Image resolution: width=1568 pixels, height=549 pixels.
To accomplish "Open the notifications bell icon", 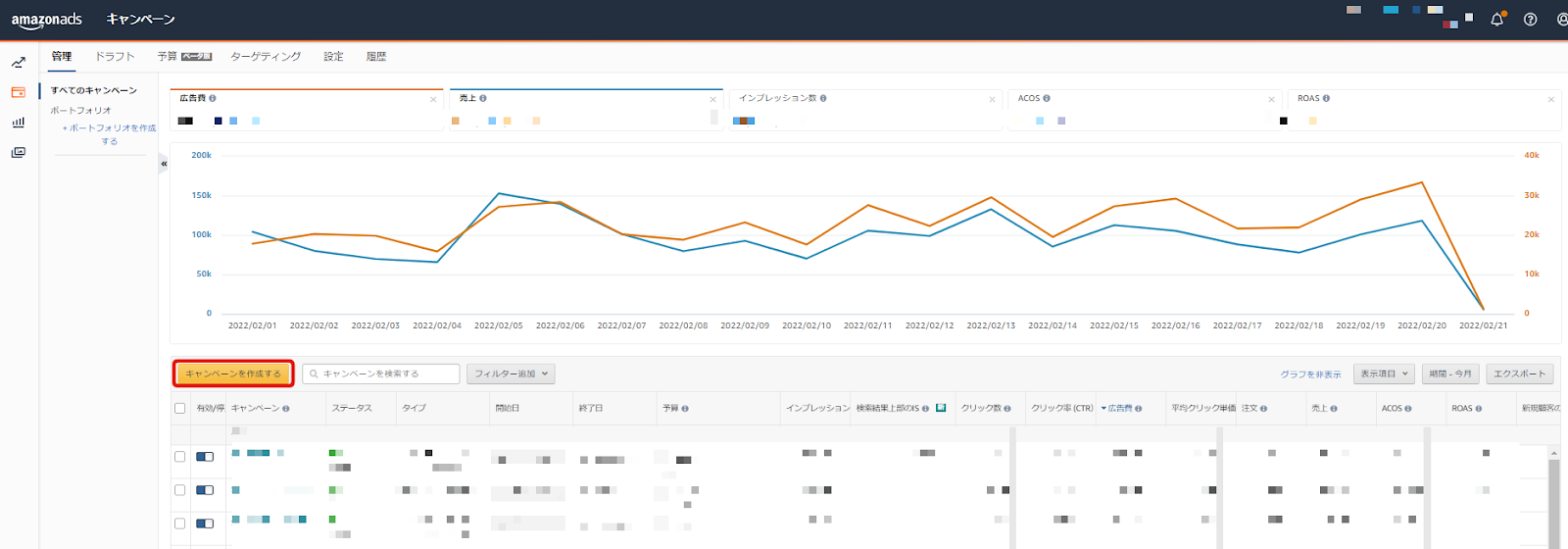I will pos(1496,20).
